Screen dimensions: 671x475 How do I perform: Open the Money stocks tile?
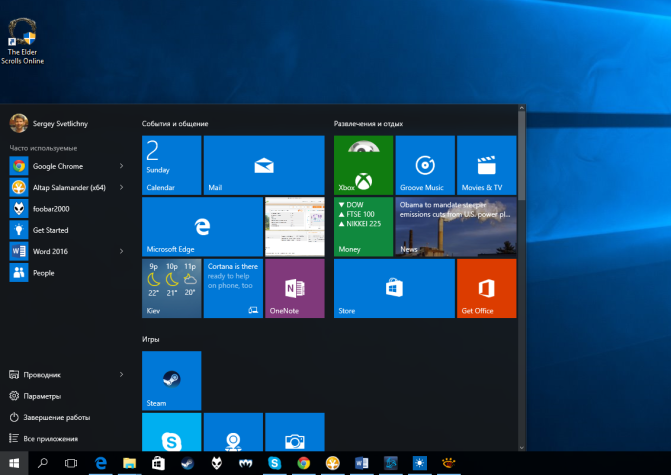363,227
